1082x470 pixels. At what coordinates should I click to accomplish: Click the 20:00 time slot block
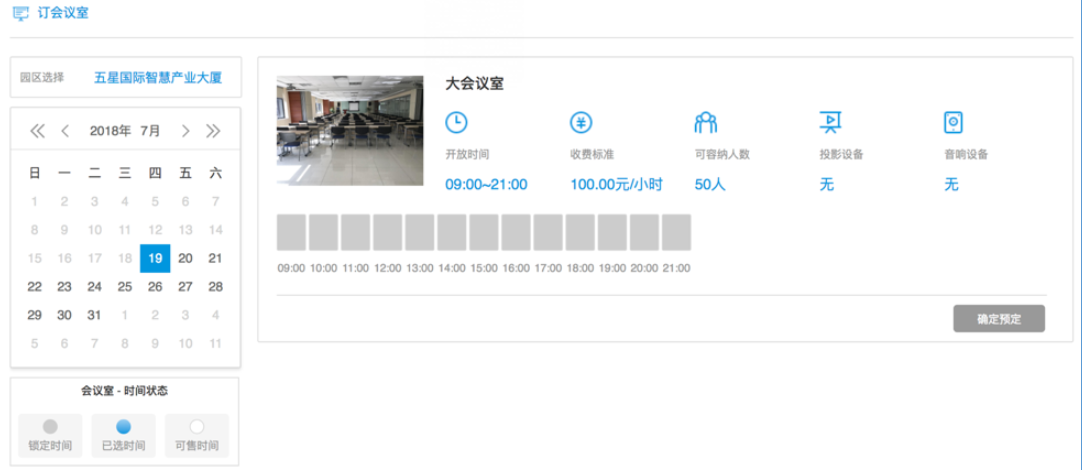coord(645,233)
